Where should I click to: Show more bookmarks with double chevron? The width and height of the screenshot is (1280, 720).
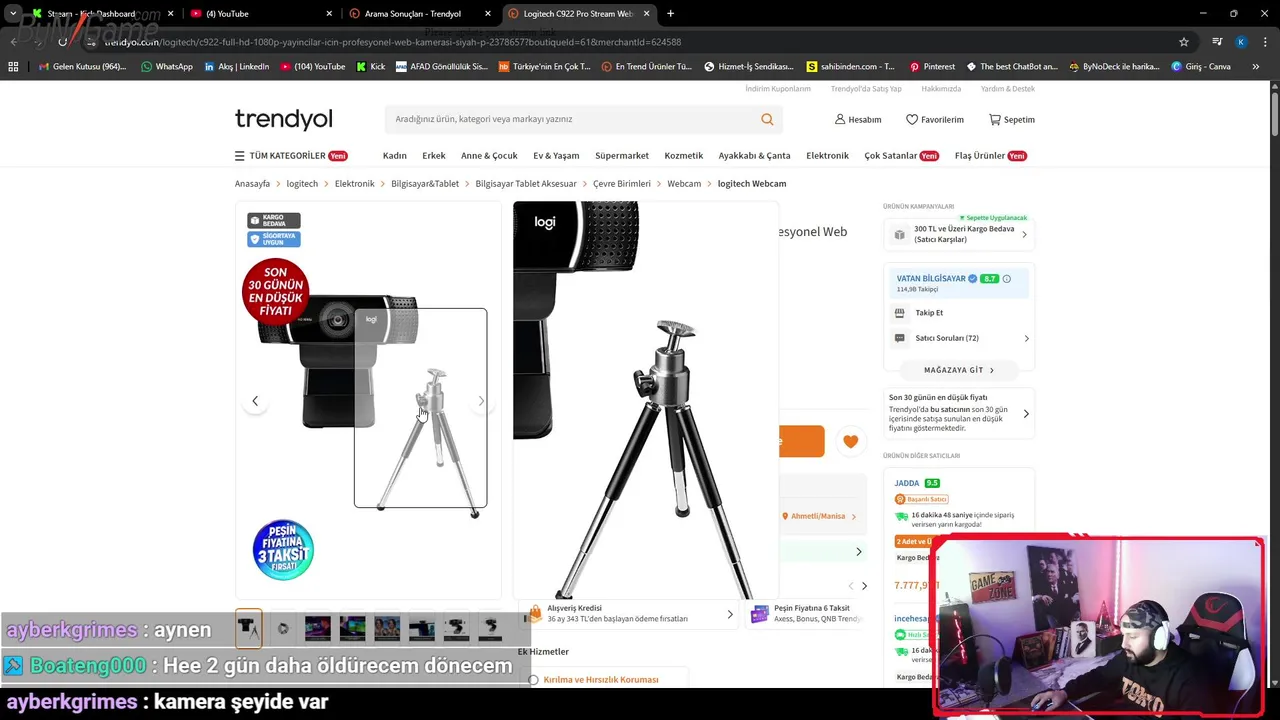point(1256,66)
